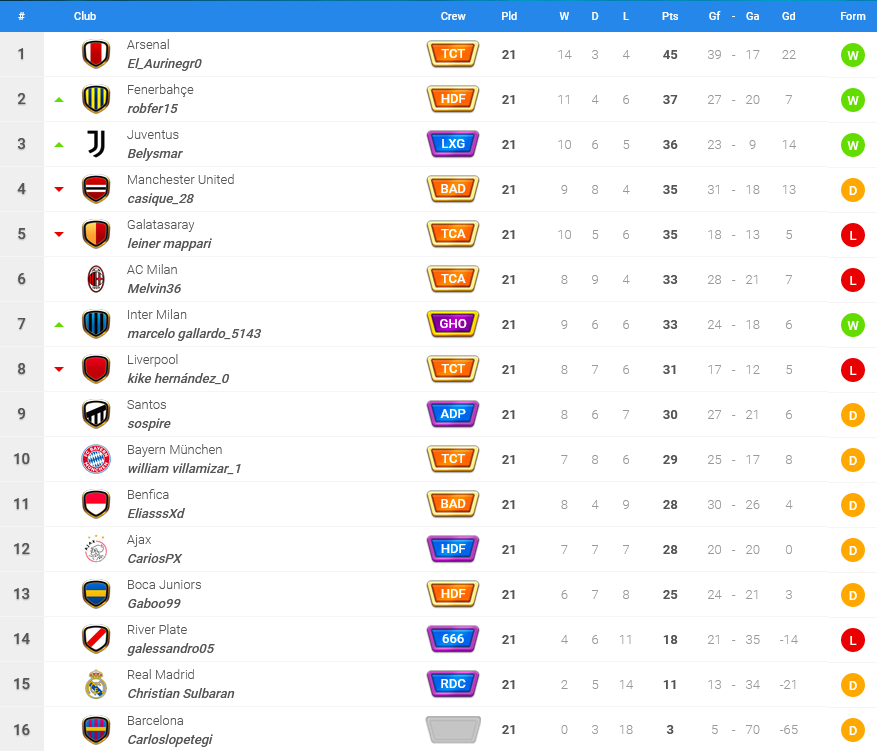The image size is (877, 751).
Task: Click the Form column header
Action: pos(852,16)
